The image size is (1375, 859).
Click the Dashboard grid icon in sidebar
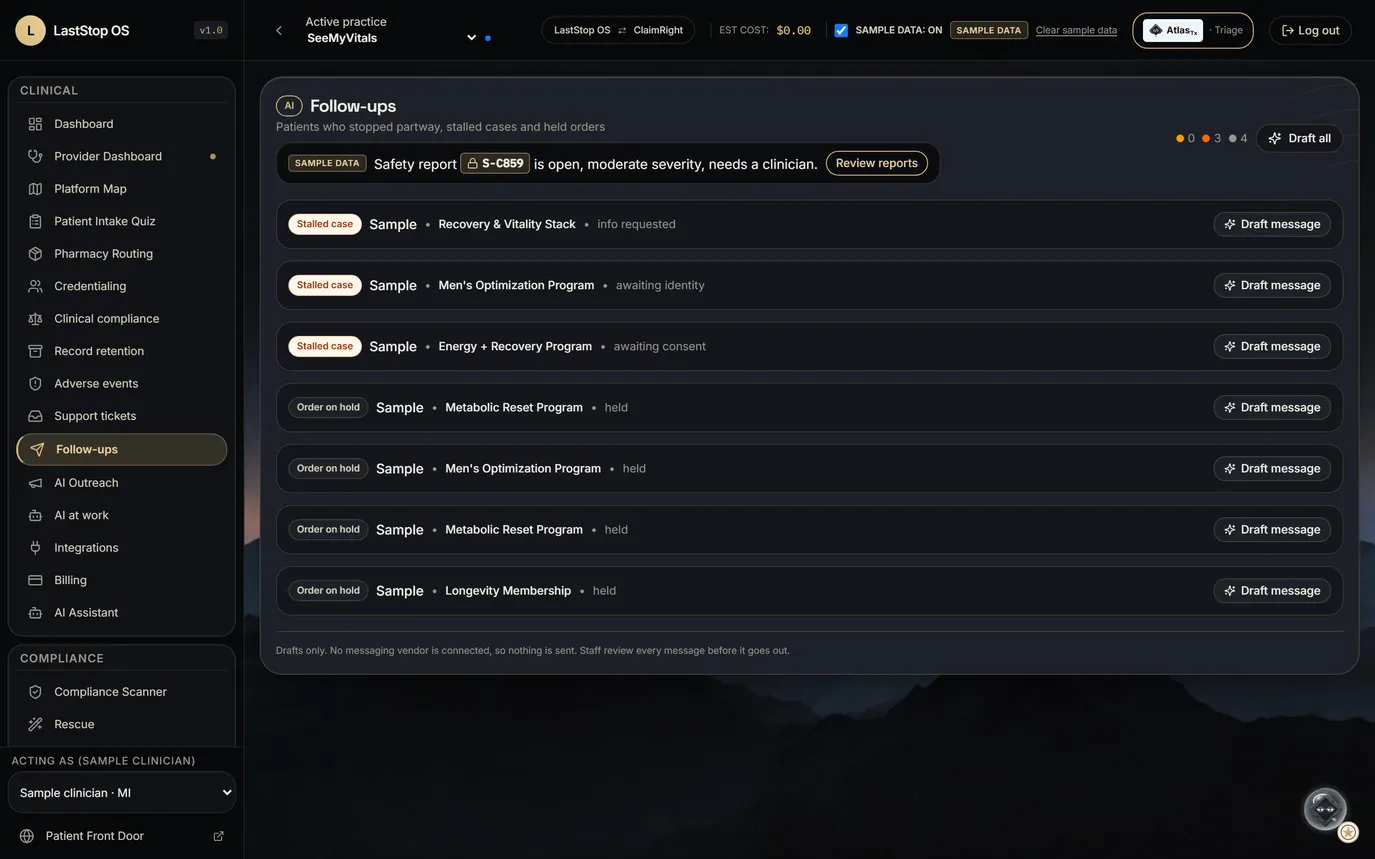coord(35,124)
